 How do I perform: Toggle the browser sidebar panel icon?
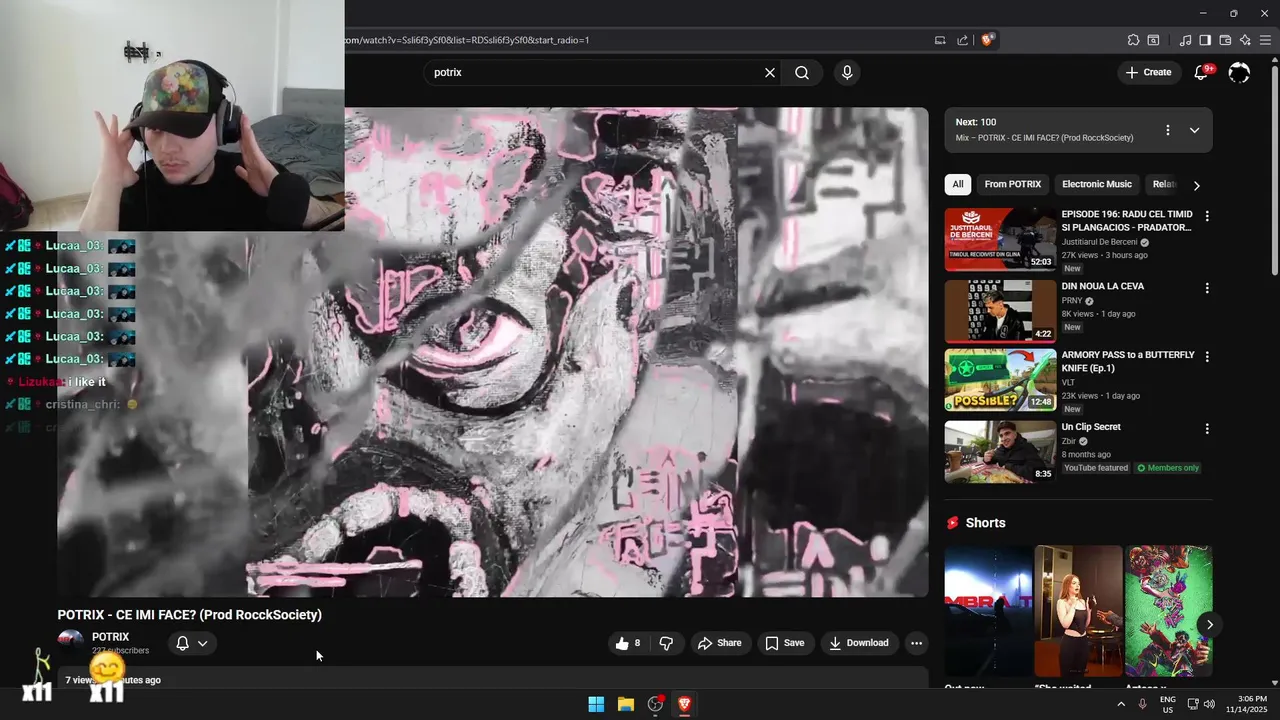click(1205, 40)
